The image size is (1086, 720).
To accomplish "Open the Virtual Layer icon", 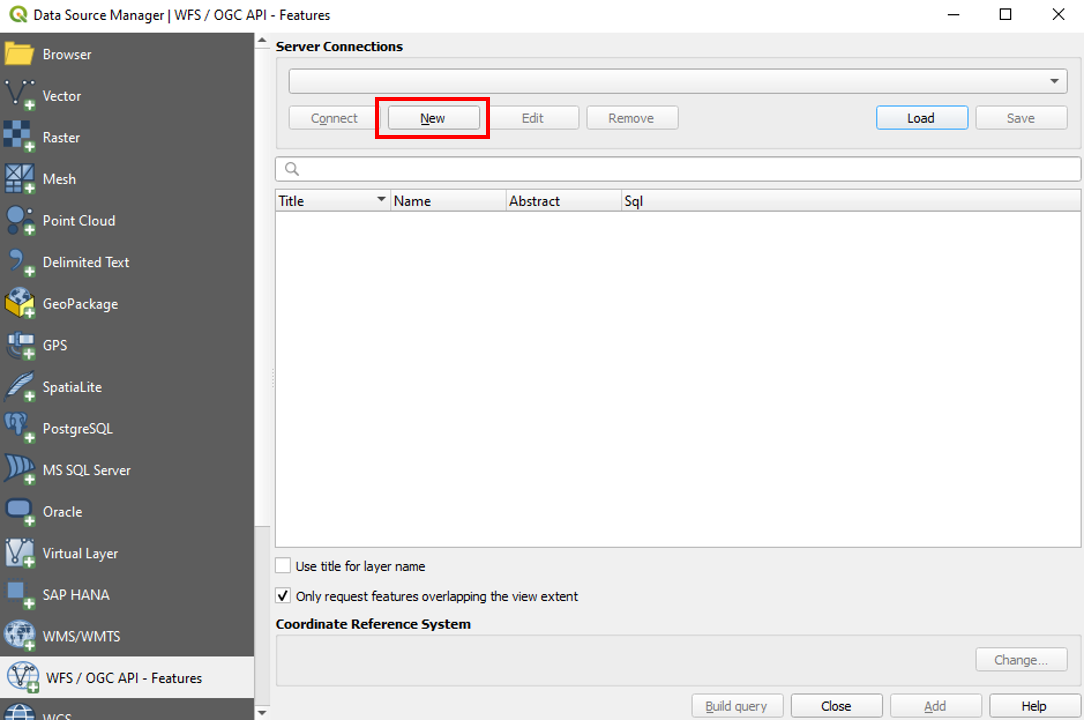I will pyautogui.click(x=19, y=552).
